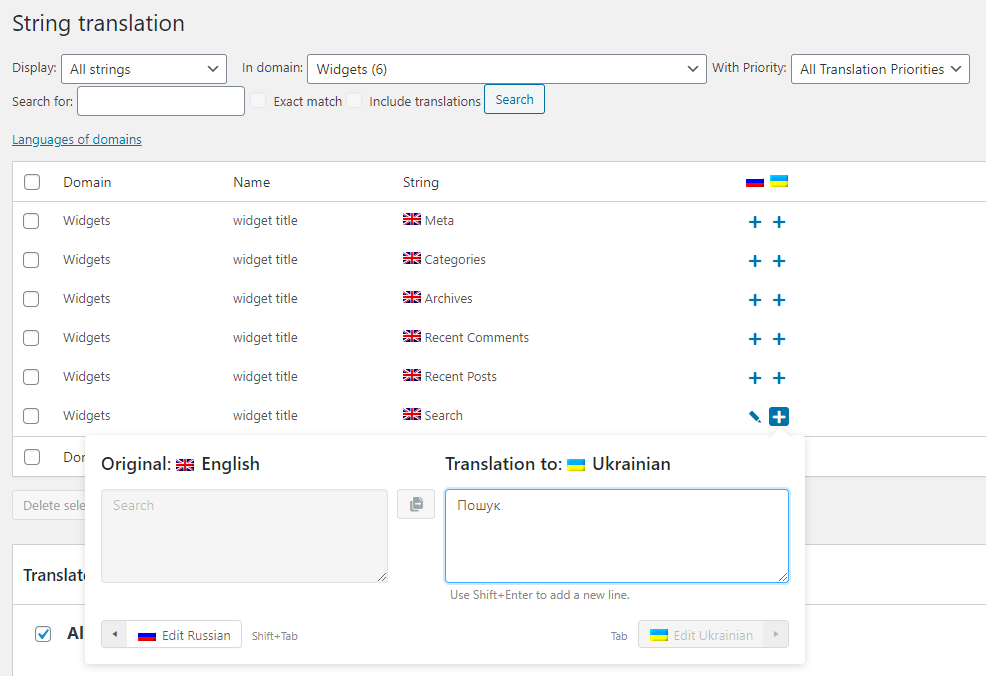Image resolution: width=986 pixels, height=676 pixels.
Task: Edit Russian translation pencil for Search
Action: [x=755, y=416]
